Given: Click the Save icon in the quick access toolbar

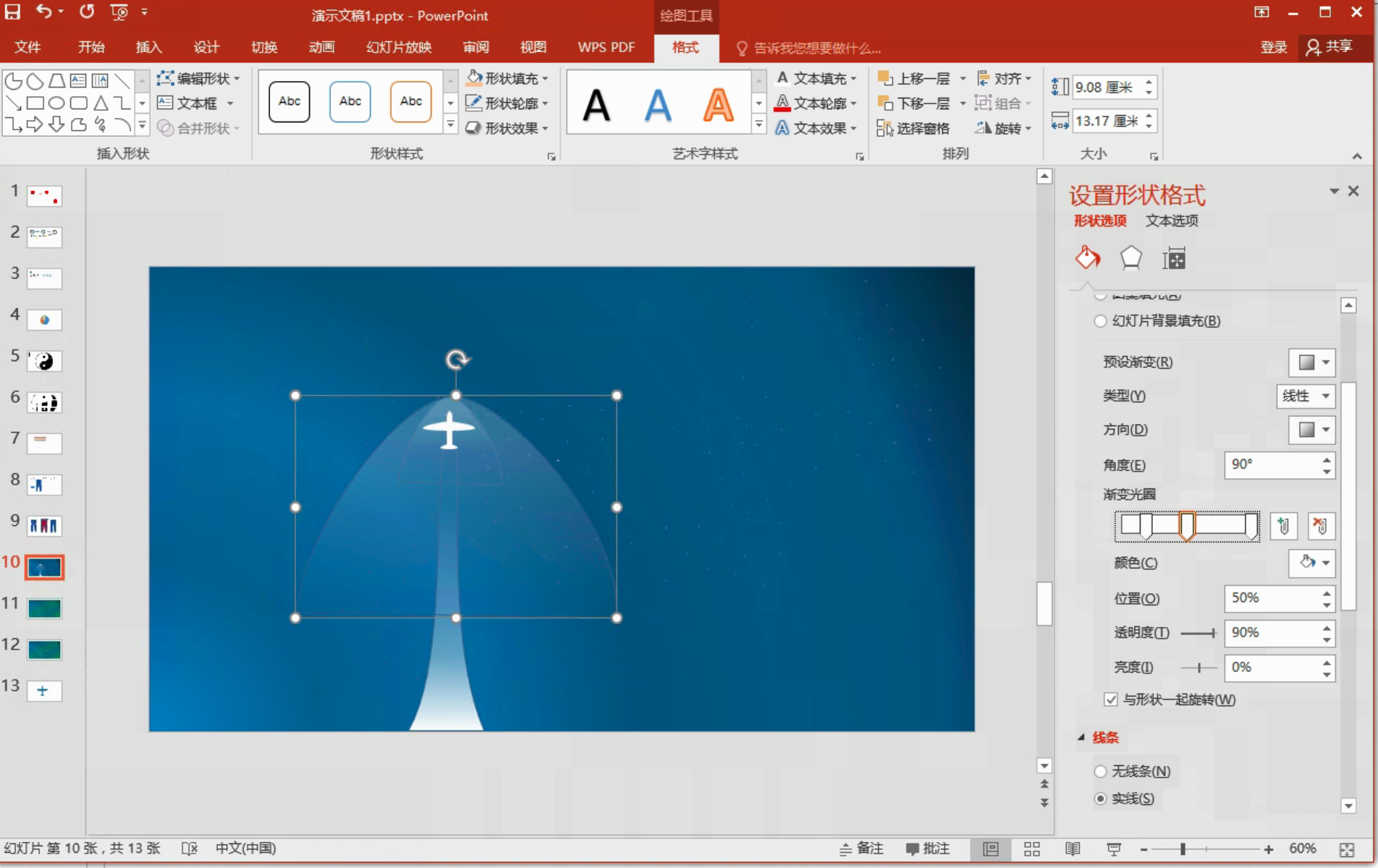Looking at the screenshot, I should [12, 12].
